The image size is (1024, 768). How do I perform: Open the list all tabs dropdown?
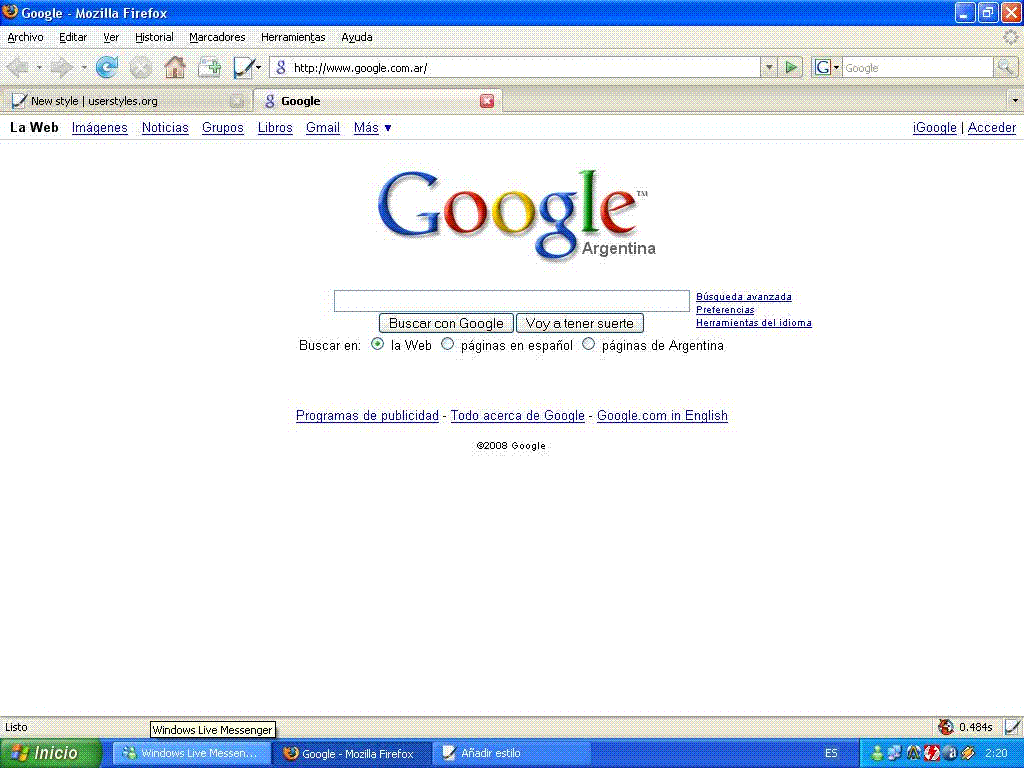pyautogui.click(x=1015, y=101)
